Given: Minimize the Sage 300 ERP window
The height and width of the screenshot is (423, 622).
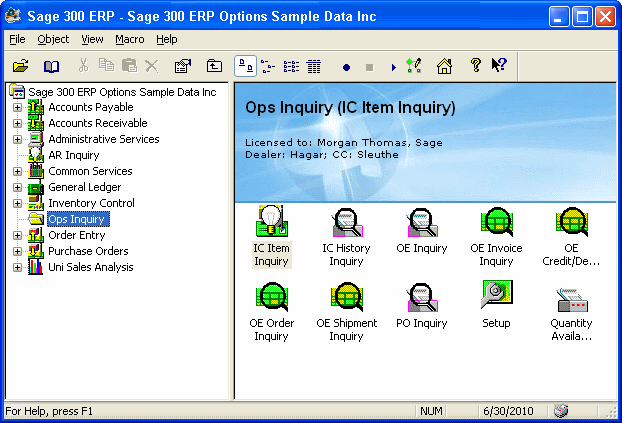Looking at the screenshot, I should [x=559, y=17].
